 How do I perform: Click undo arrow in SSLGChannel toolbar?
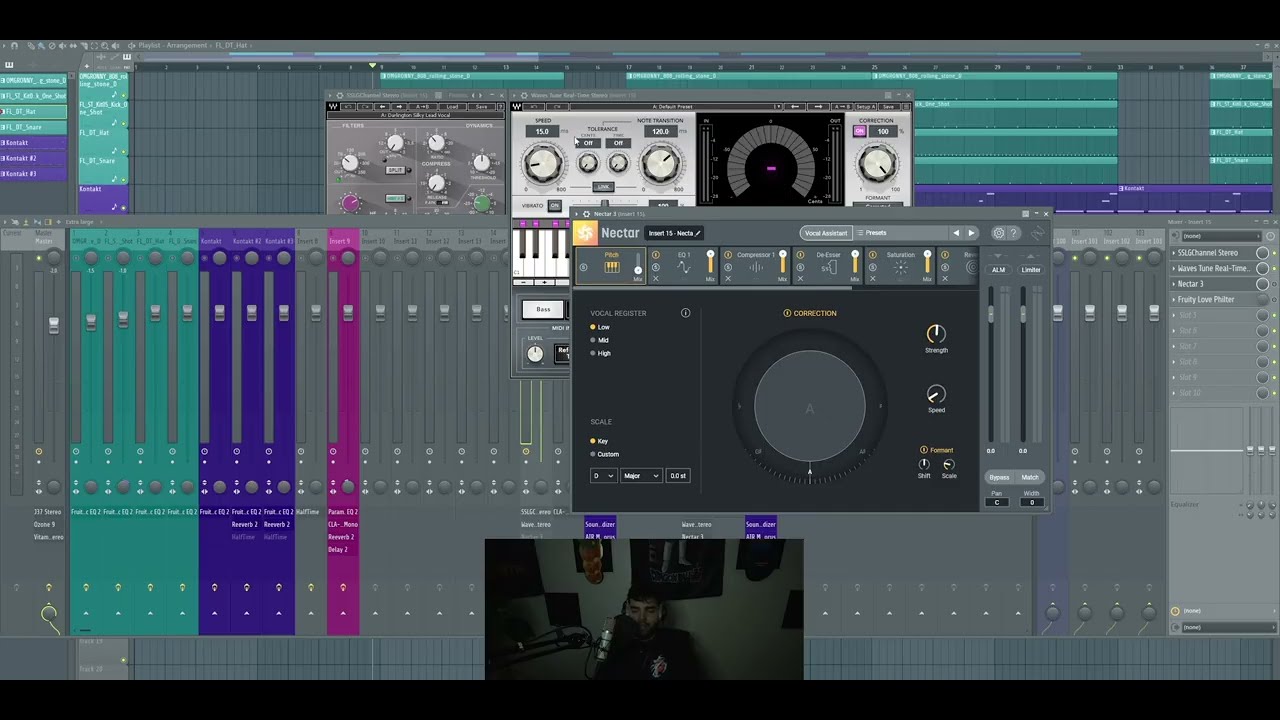coord(348,107)
